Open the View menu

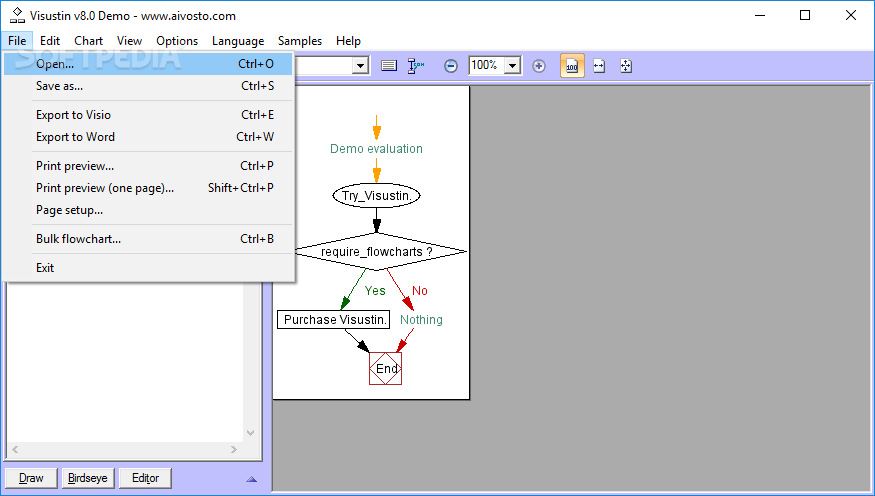click(x=129, y=41)
